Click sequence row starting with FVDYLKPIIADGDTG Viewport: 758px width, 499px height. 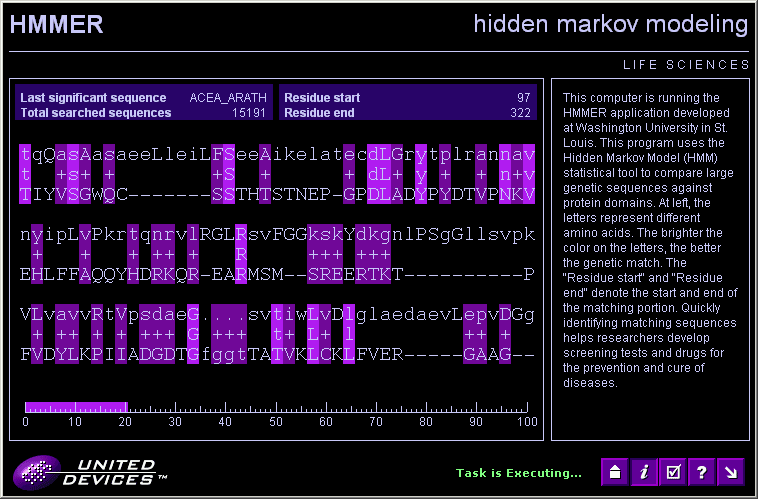point(277,355)
